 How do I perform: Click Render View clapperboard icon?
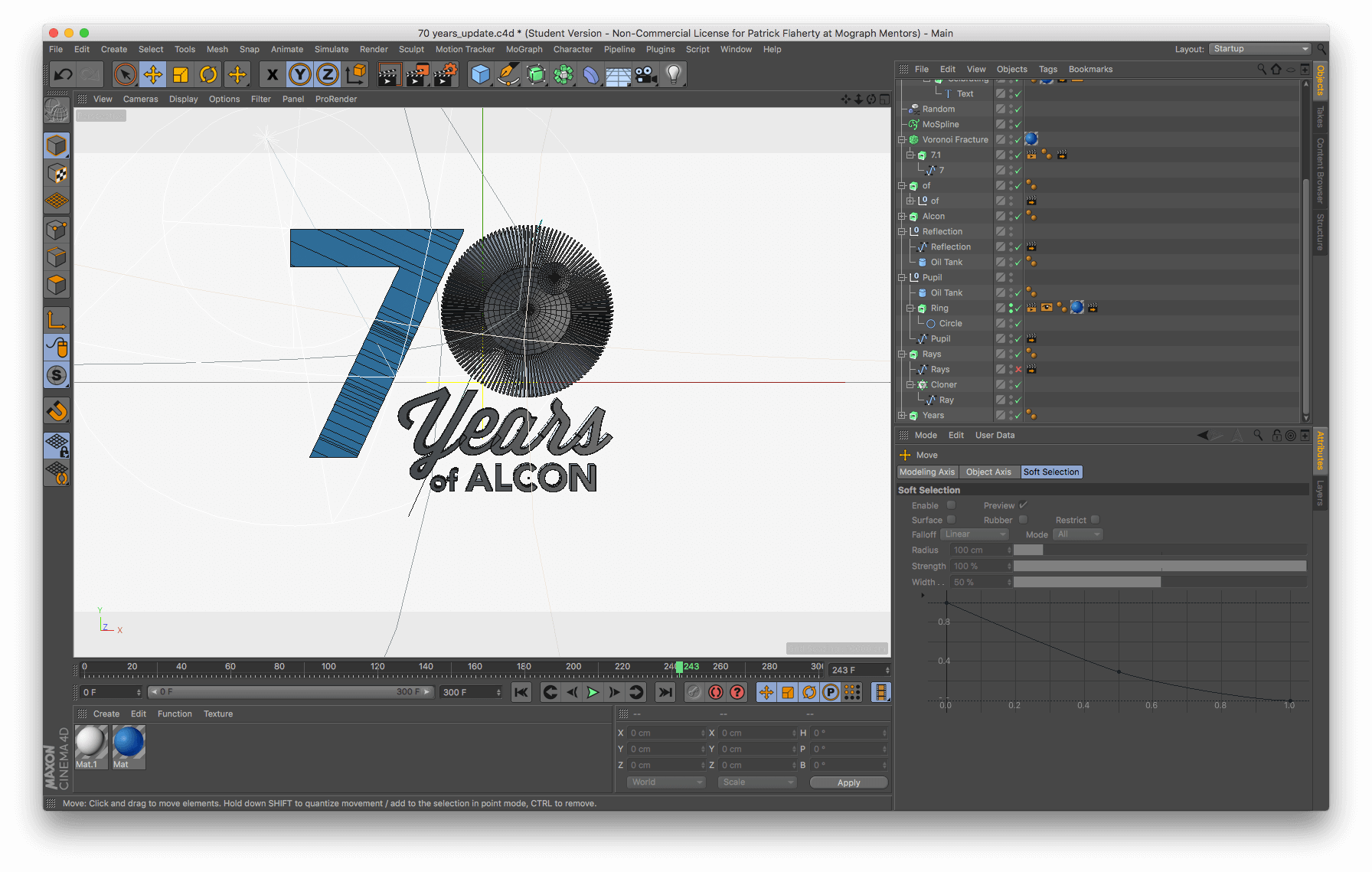[389, 74]
